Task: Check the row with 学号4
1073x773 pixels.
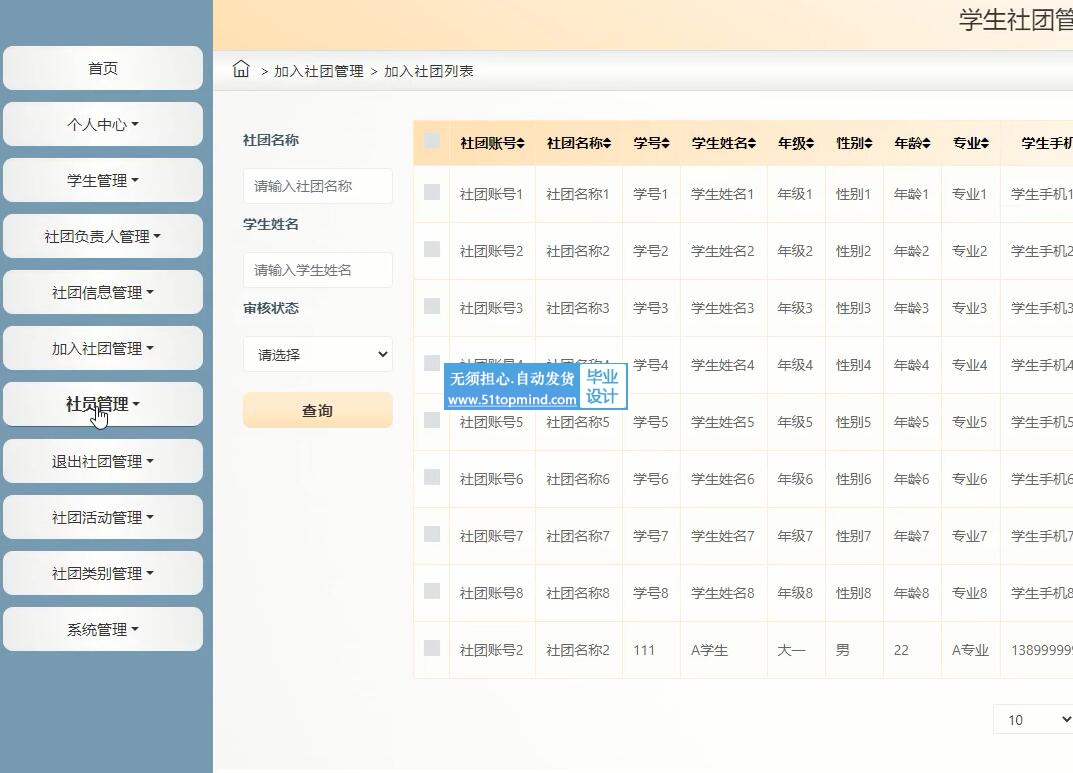Action: [x=432, y=363]
